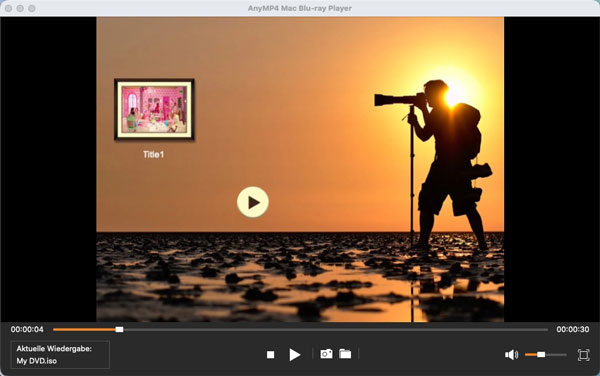This screenshot has width=600, height=376.
Task: Close the AnyMP4 player window
Action: 8,8
